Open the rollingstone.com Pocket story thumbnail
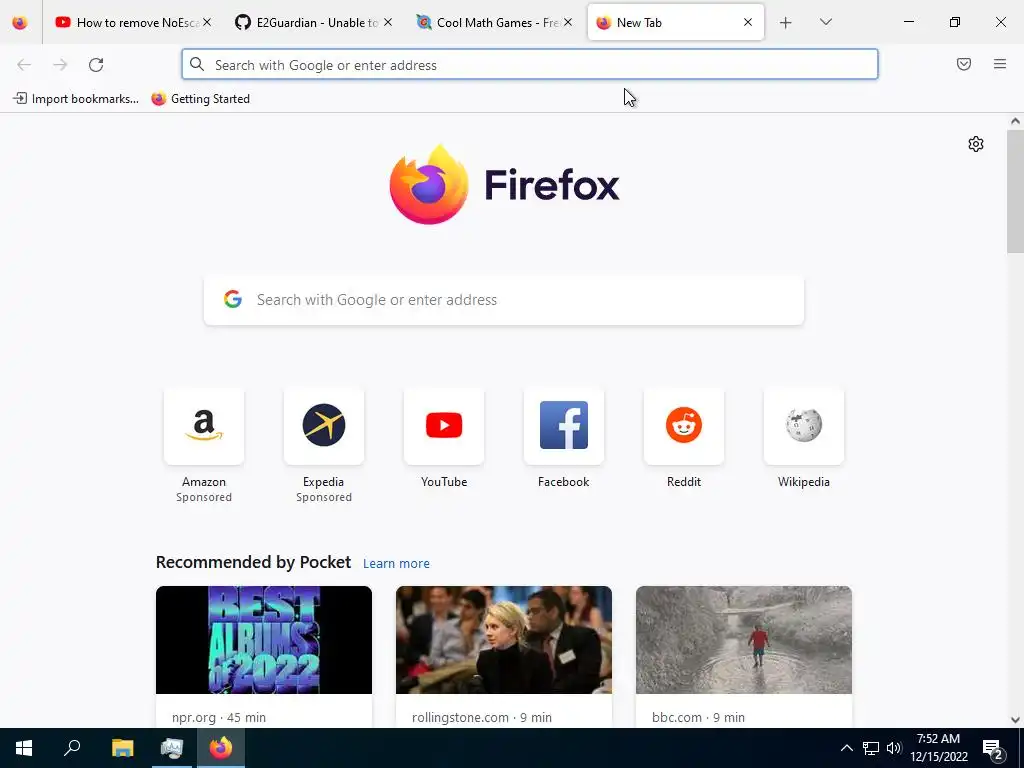The image size is (1024, 768). [504, 640]
